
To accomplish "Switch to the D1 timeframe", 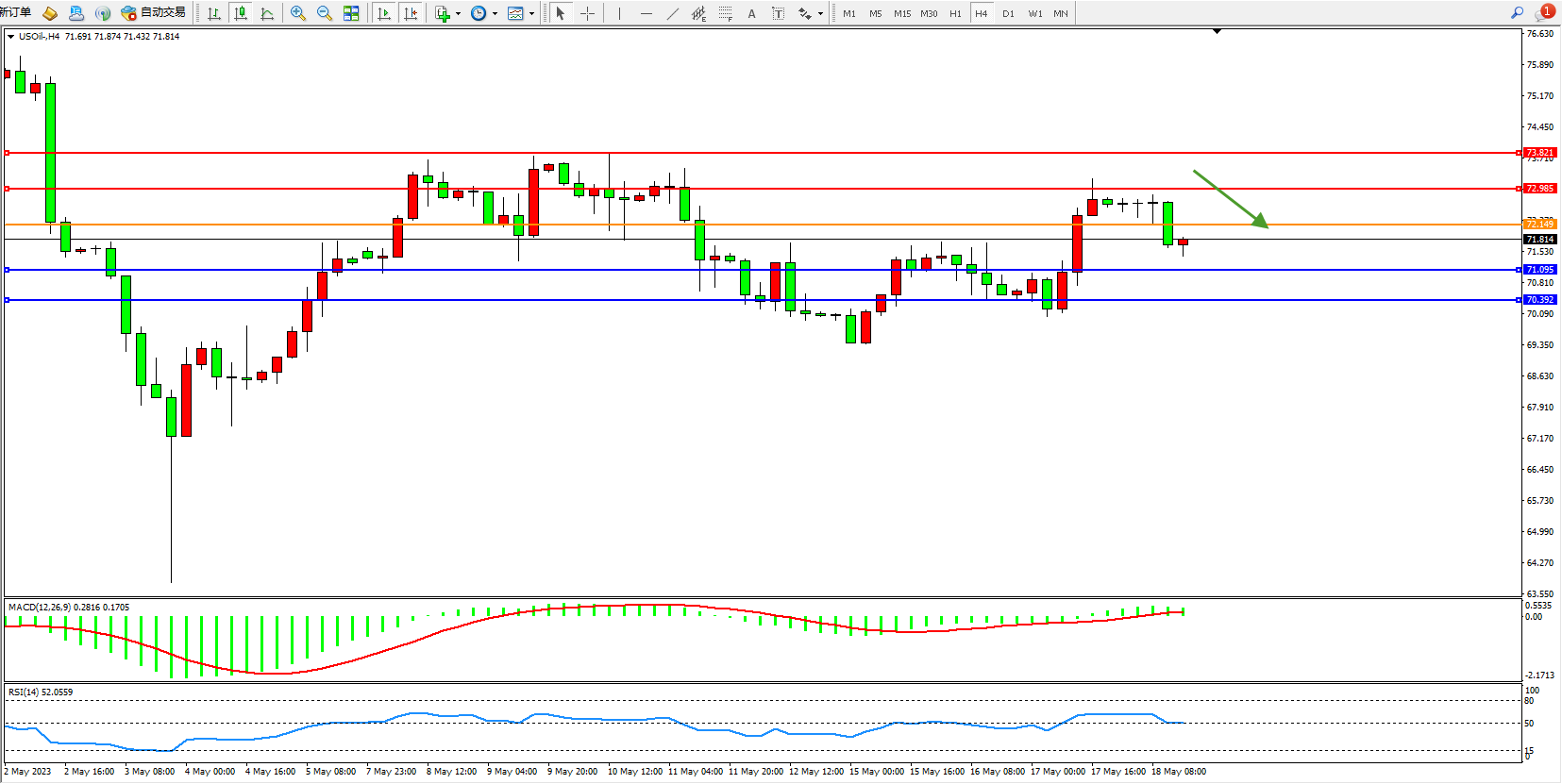I will pos(1008,13).
